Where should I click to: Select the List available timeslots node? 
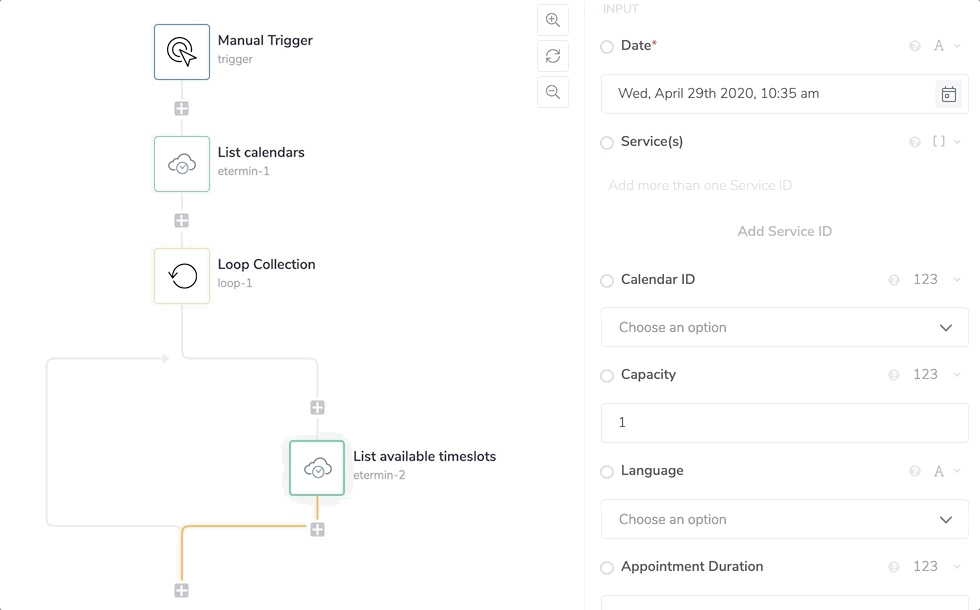(317, 468)
